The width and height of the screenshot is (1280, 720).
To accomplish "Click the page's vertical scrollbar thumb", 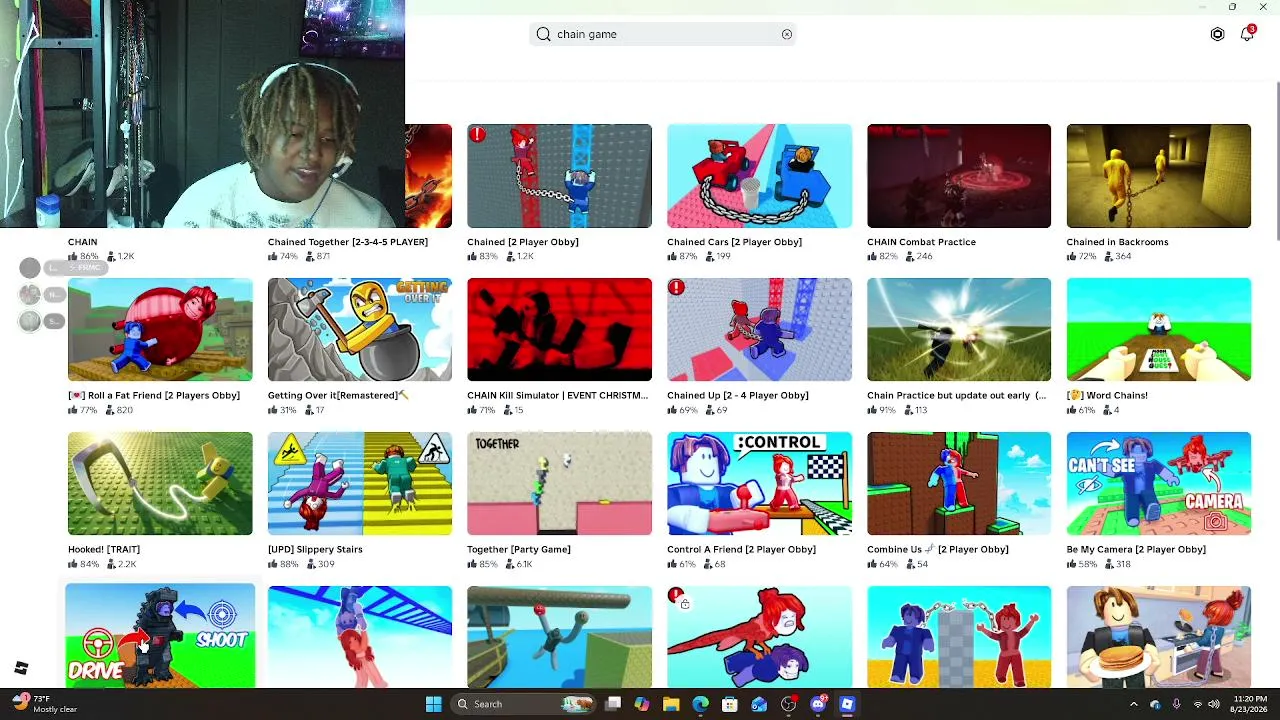I will pos(1276,162).
